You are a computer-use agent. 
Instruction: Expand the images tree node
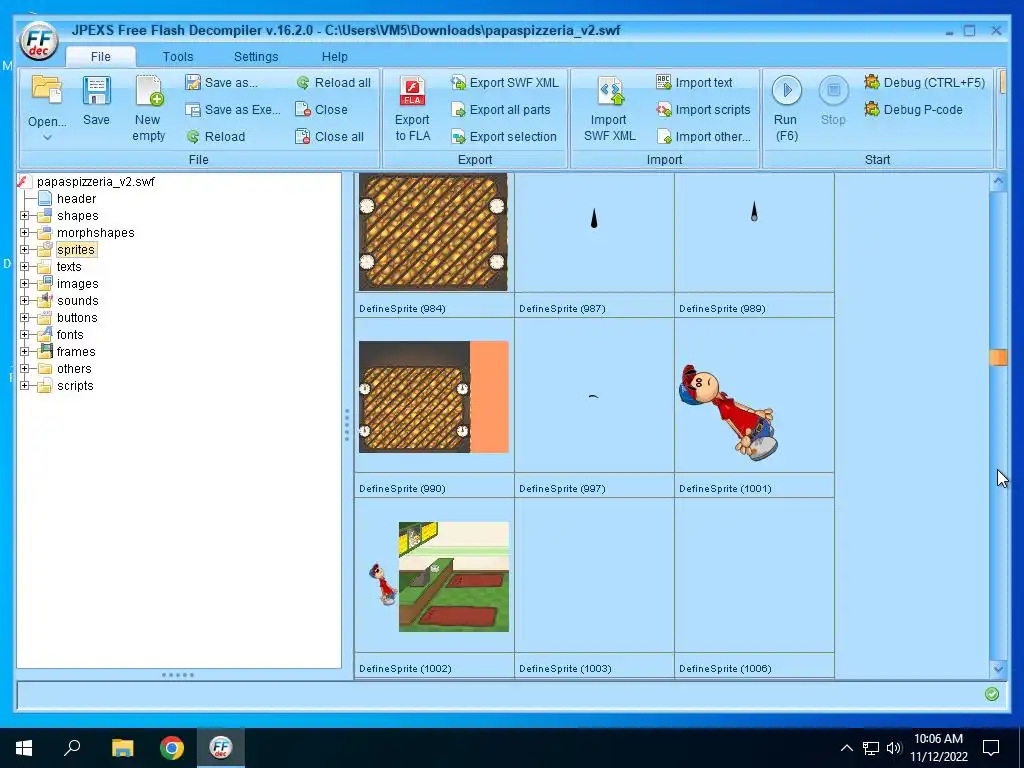point(24,283)
